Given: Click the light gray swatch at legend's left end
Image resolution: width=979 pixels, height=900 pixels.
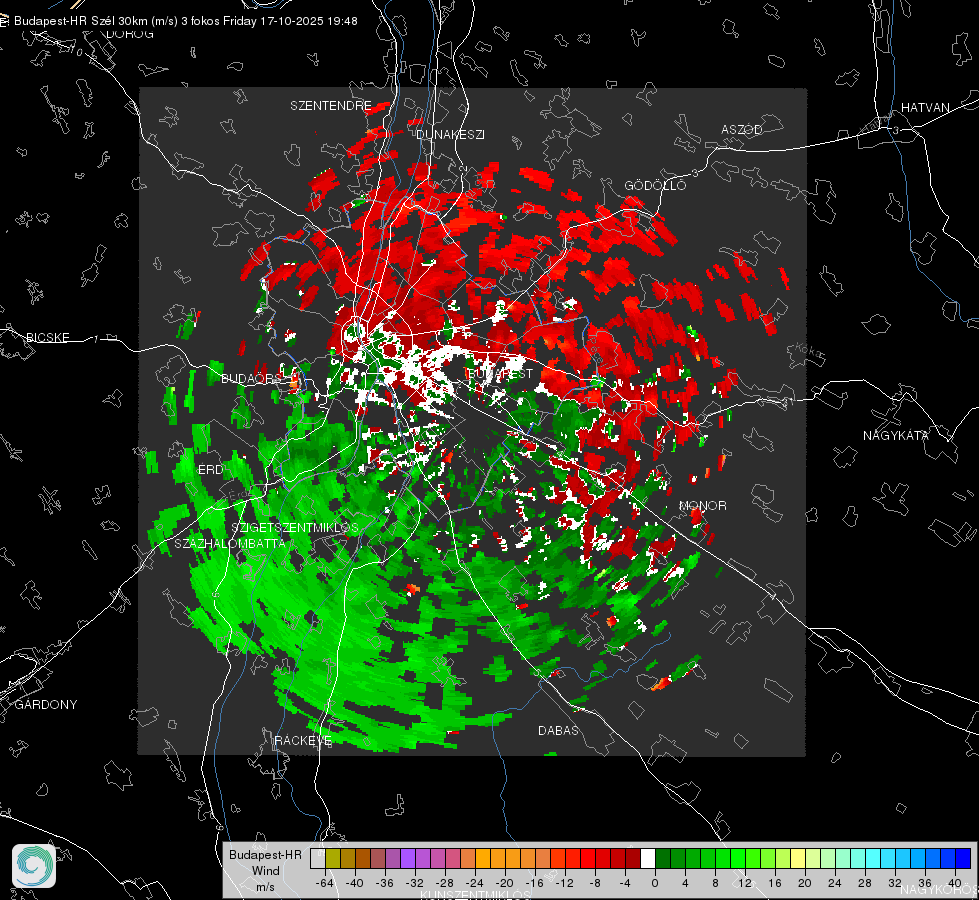Looking at the screenshot, I should coord(318,858).
